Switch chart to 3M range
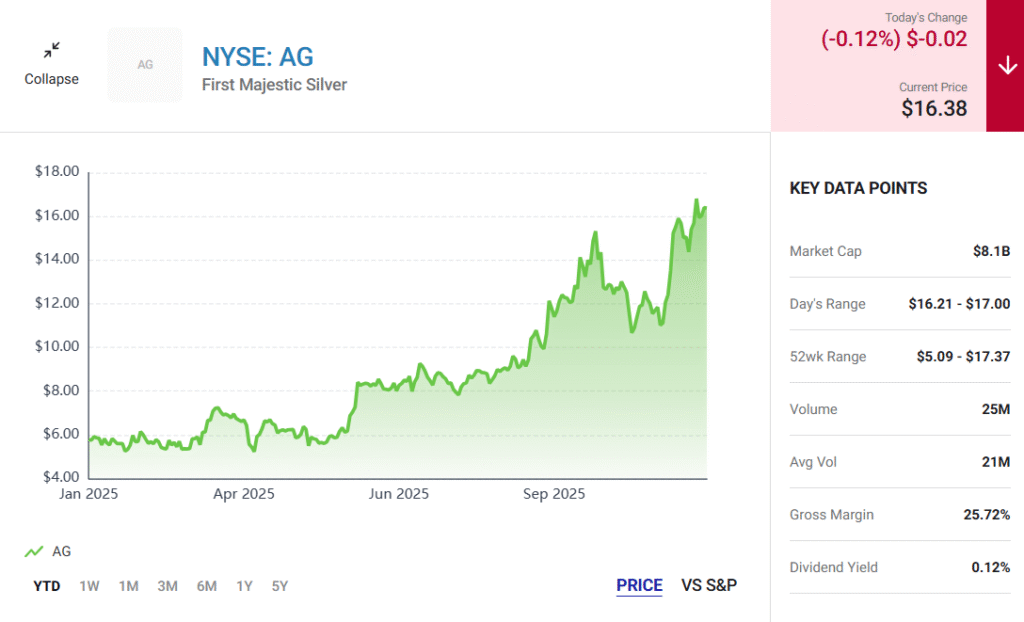The height and width of the screenshot is (622, 1024). pos(167,586)
